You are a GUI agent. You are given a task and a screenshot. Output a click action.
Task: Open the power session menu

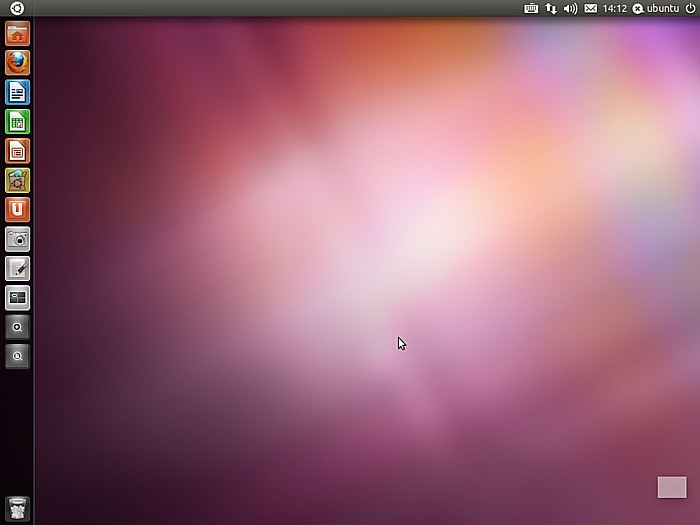[x=690, y=8]
